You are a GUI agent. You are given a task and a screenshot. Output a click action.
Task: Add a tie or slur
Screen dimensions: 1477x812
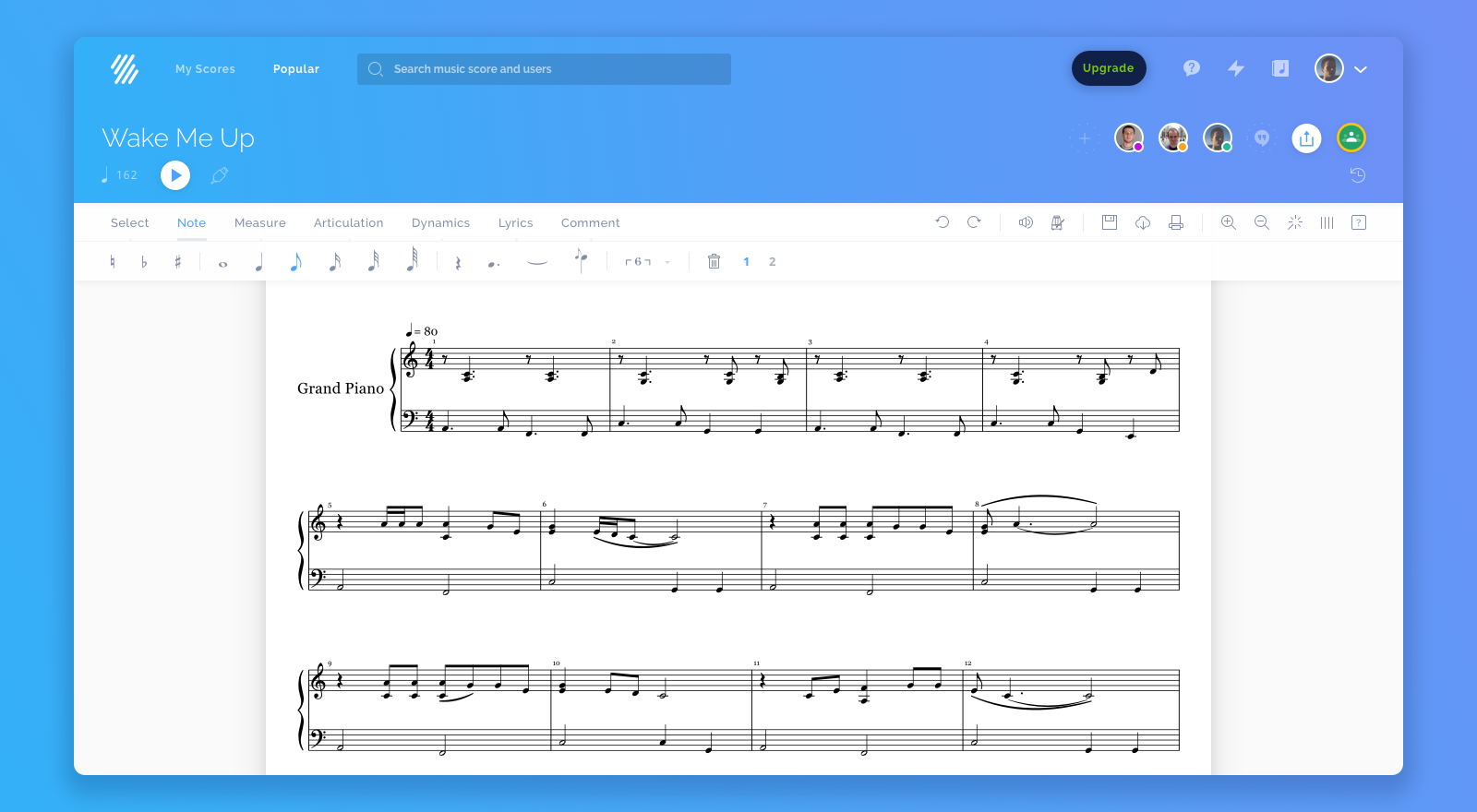pyautogui.click(x=537, y=262)
